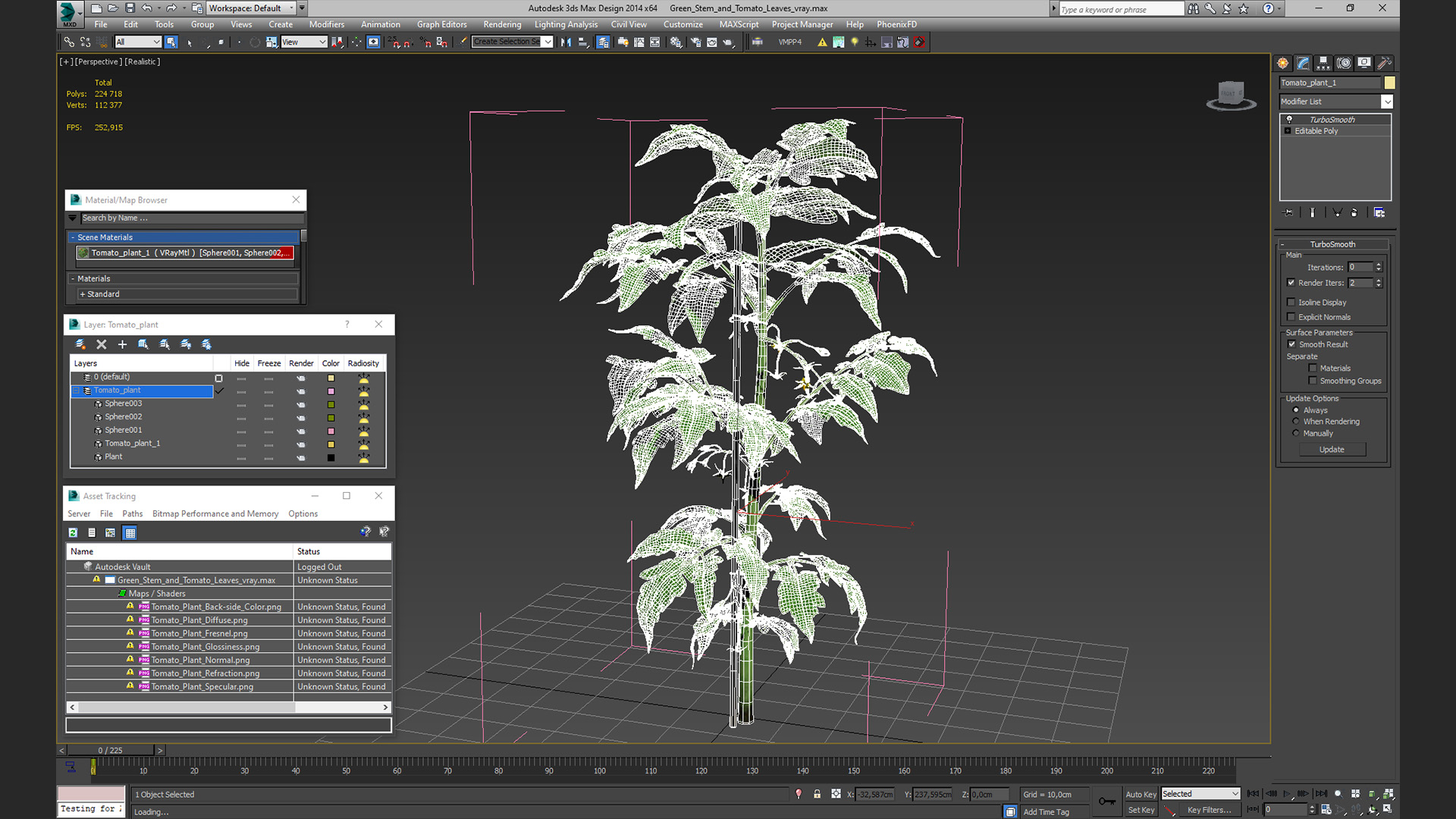Click the Realistic viewport shading label
The height and width of the screenshot is (819, 1456).
(143, 61)
